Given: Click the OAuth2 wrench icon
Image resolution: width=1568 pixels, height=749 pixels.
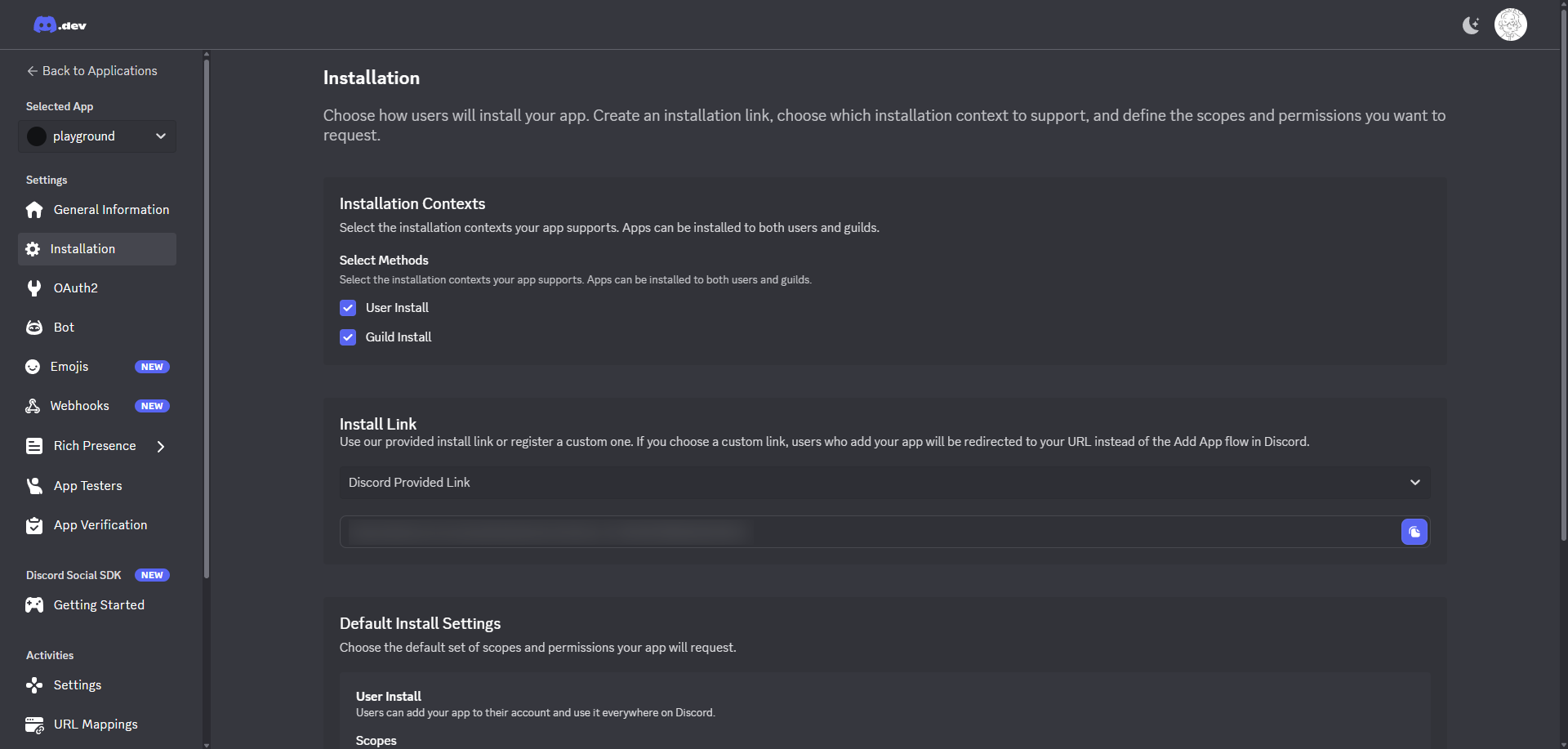Looking at the screenshot, I should [x=34, y=288].
